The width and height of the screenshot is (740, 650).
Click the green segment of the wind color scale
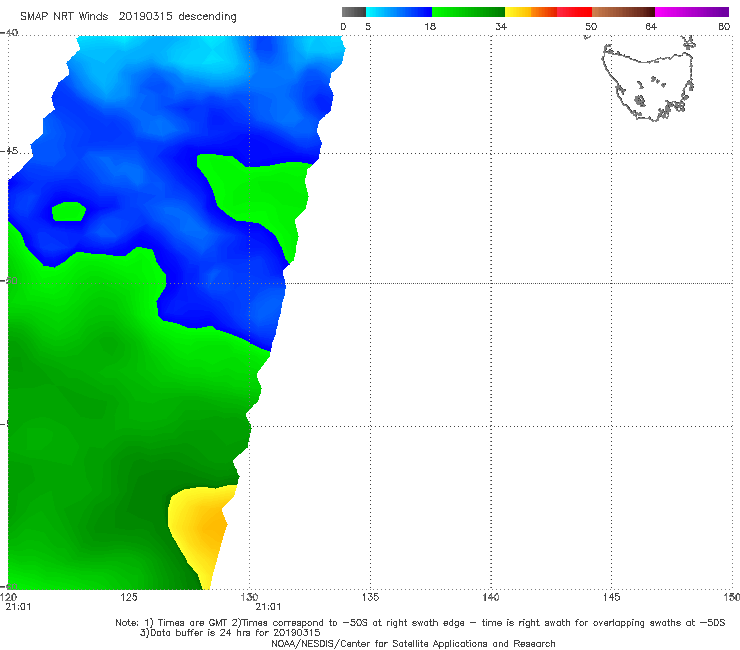coord(468,12)
